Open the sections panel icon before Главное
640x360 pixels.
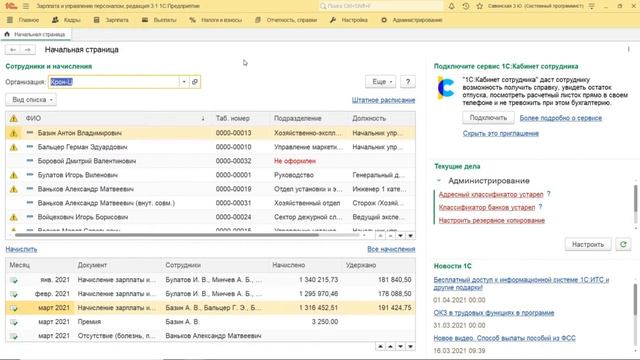[10, 20]
